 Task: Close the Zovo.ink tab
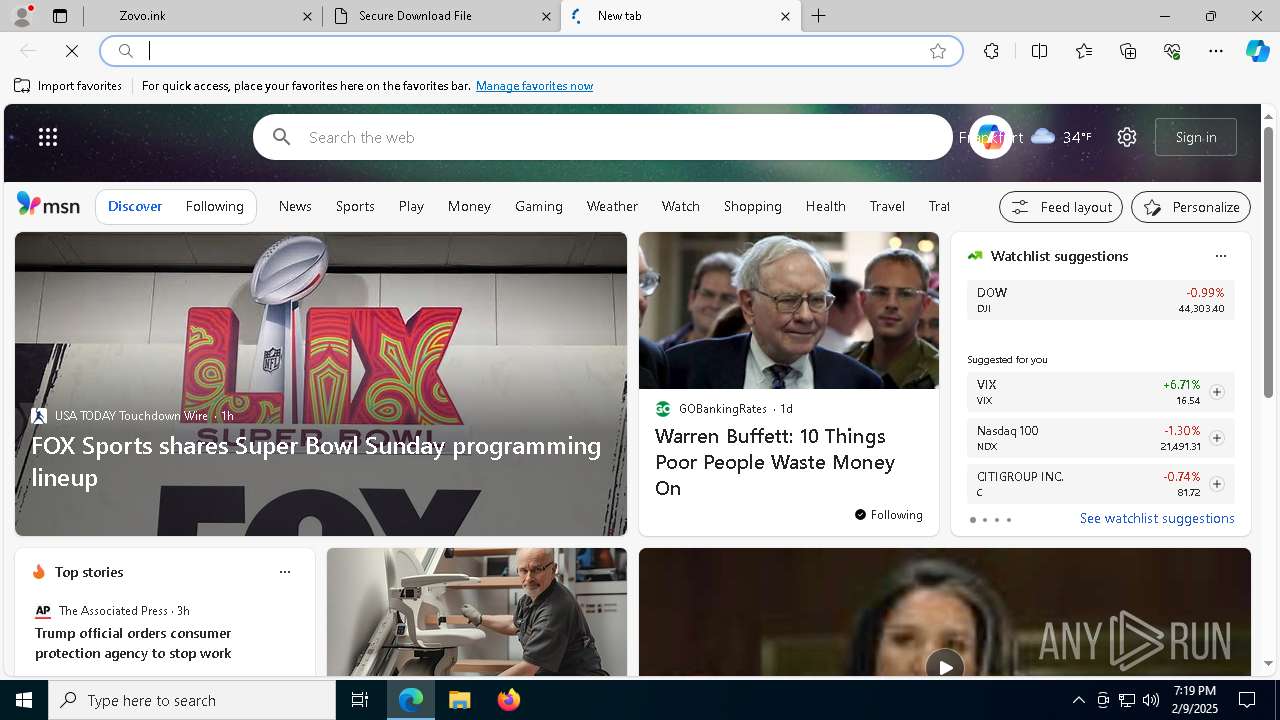(x=307, y=16)
